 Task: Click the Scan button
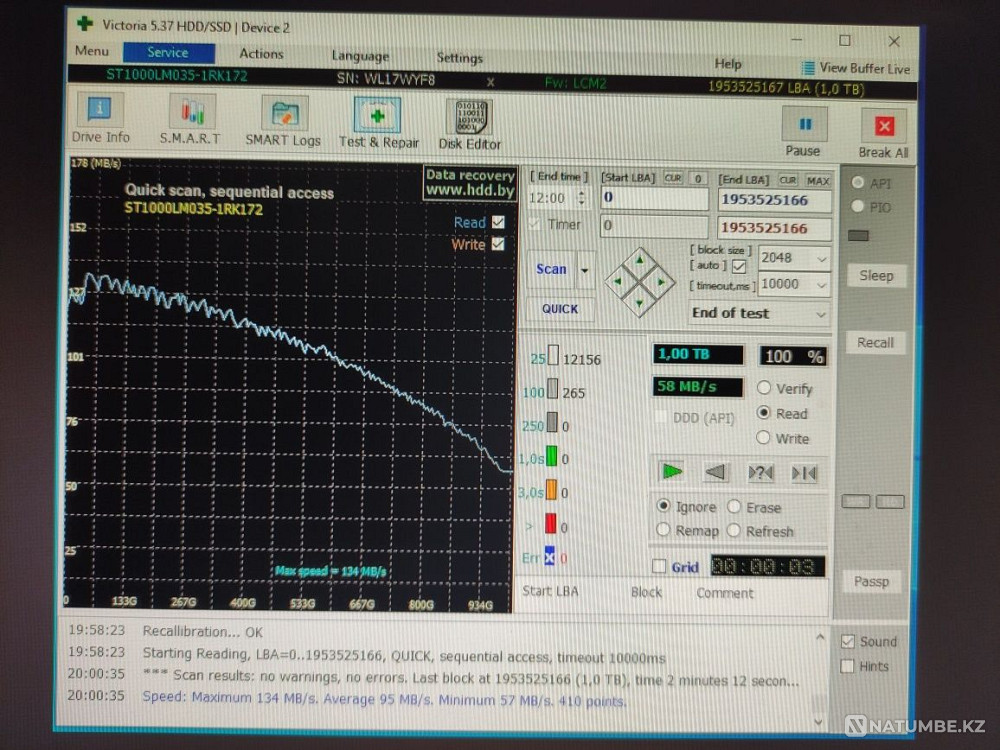tap(551, 269)
